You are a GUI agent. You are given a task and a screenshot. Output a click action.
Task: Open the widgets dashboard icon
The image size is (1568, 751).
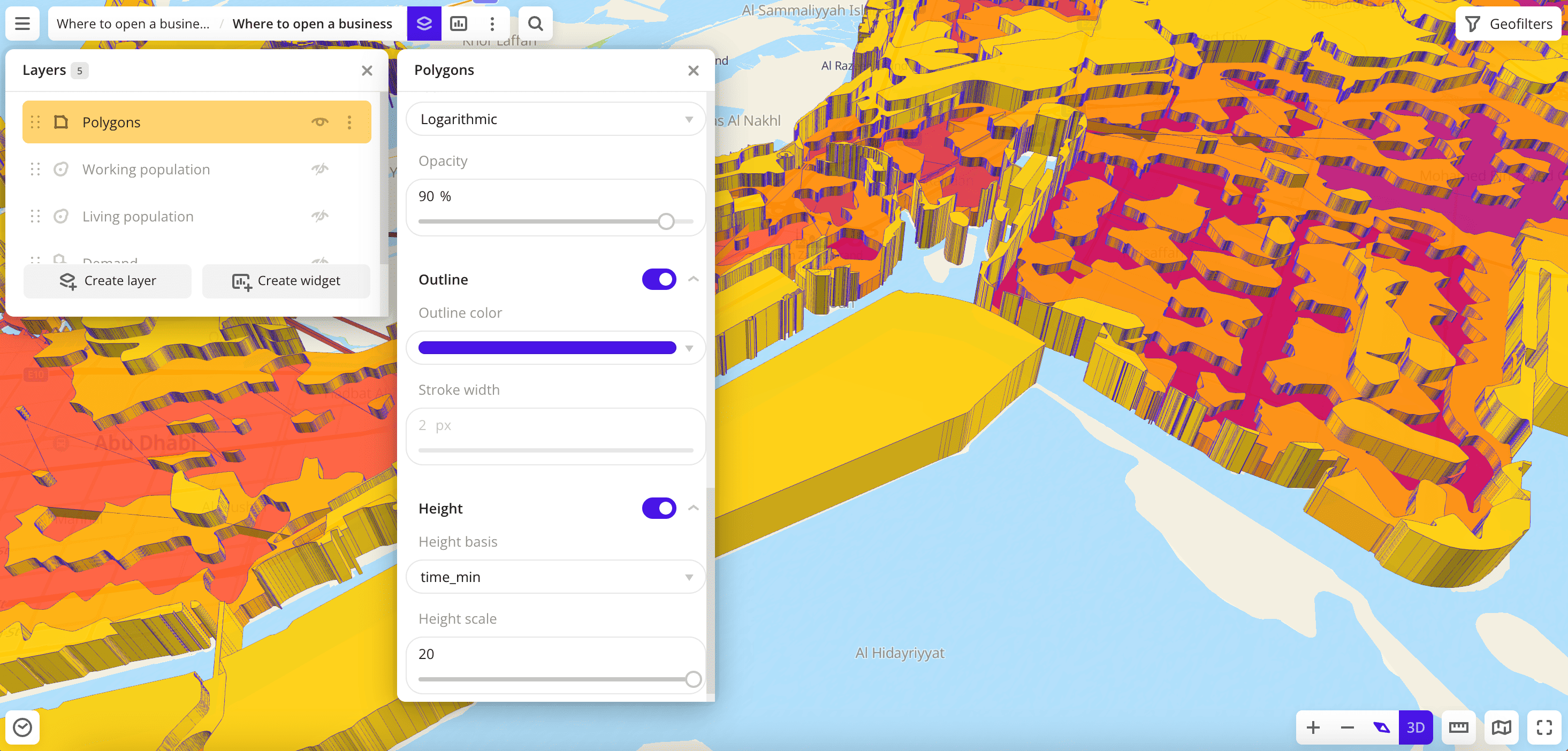pos(458,24)
